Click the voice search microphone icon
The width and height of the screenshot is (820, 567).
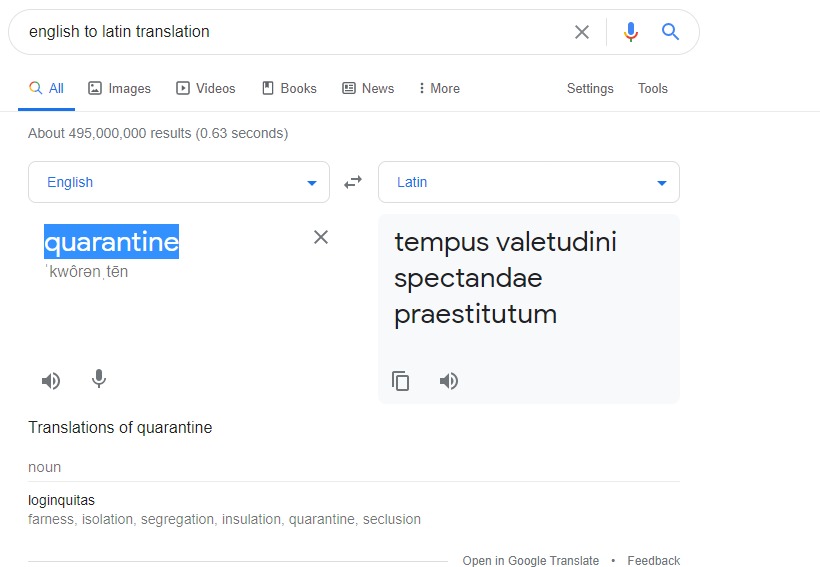pyautogui.click(x=630, y=32)
